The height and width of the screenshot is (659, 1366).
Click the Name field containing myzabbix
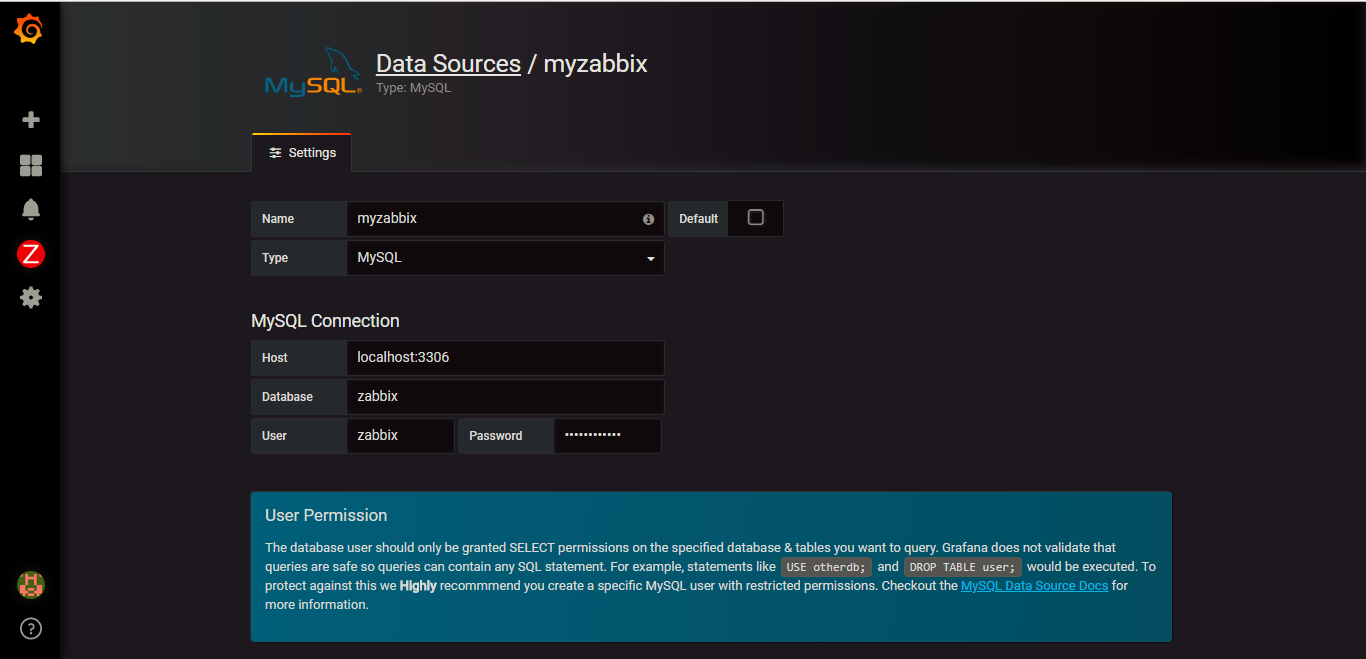coord(495,219)
